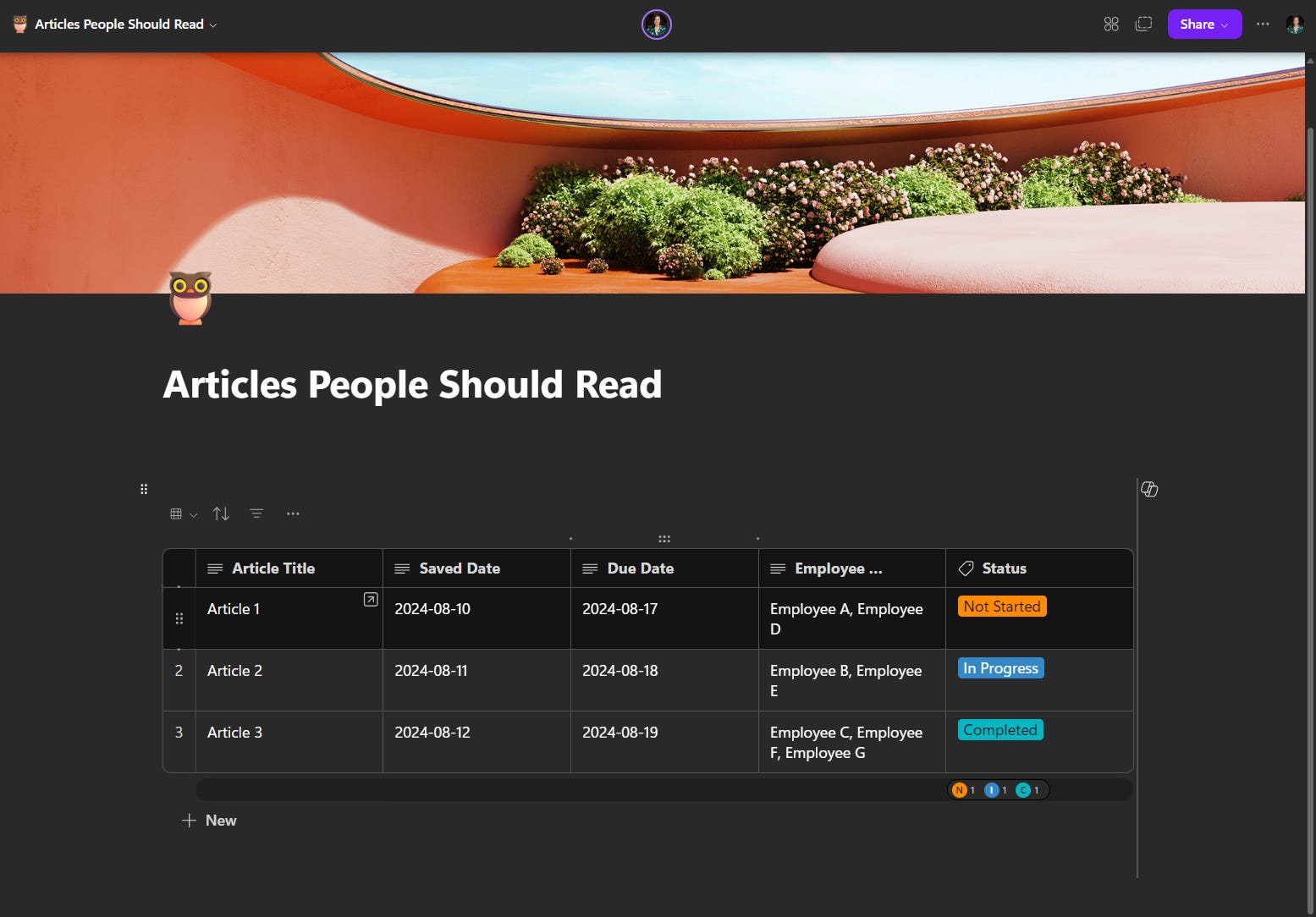Click the Employee C, Employee F cell
Image resolution: width=1316 pixels, height=917 pixels.
click(851, 742)
